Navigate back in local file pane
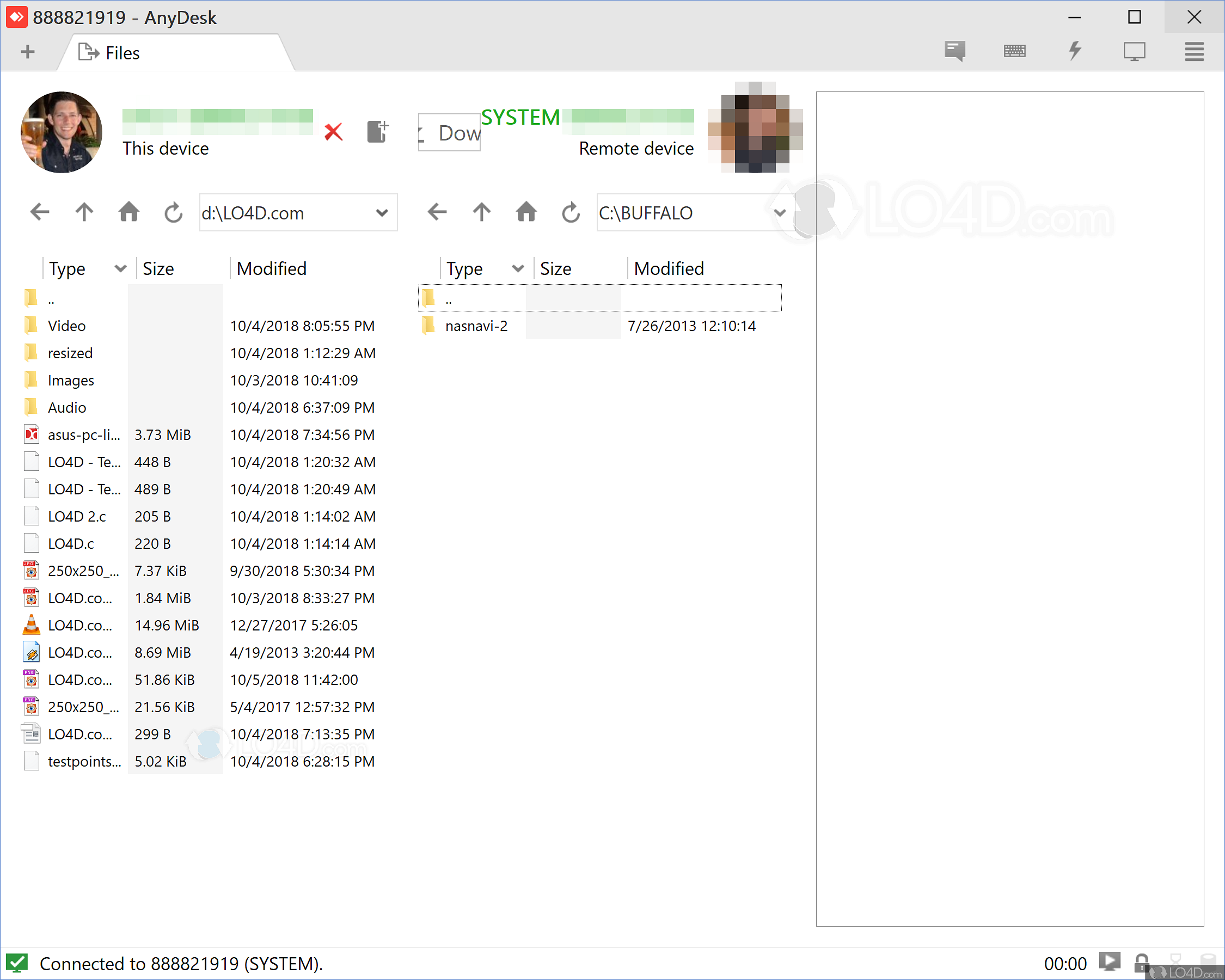The width and height of the screenshot is (1225, 980). click(x=40, y=212)
